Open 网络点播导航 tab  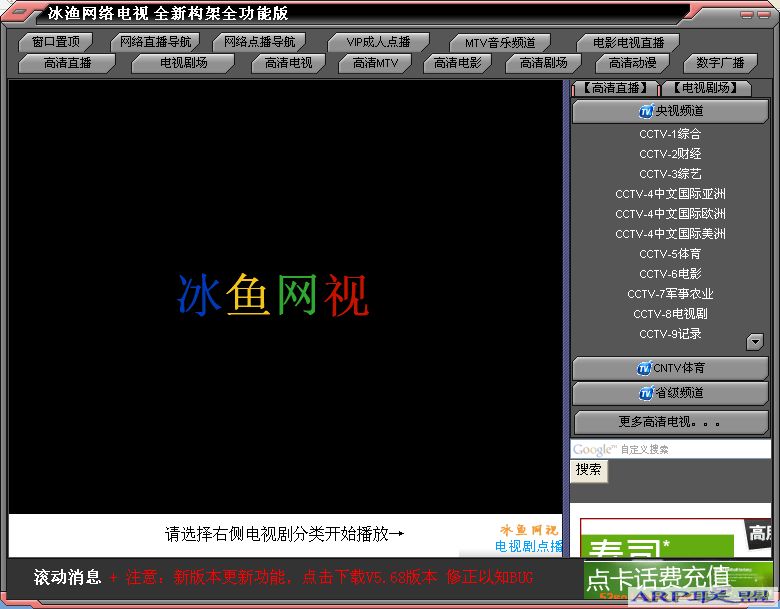coord(259,42)
